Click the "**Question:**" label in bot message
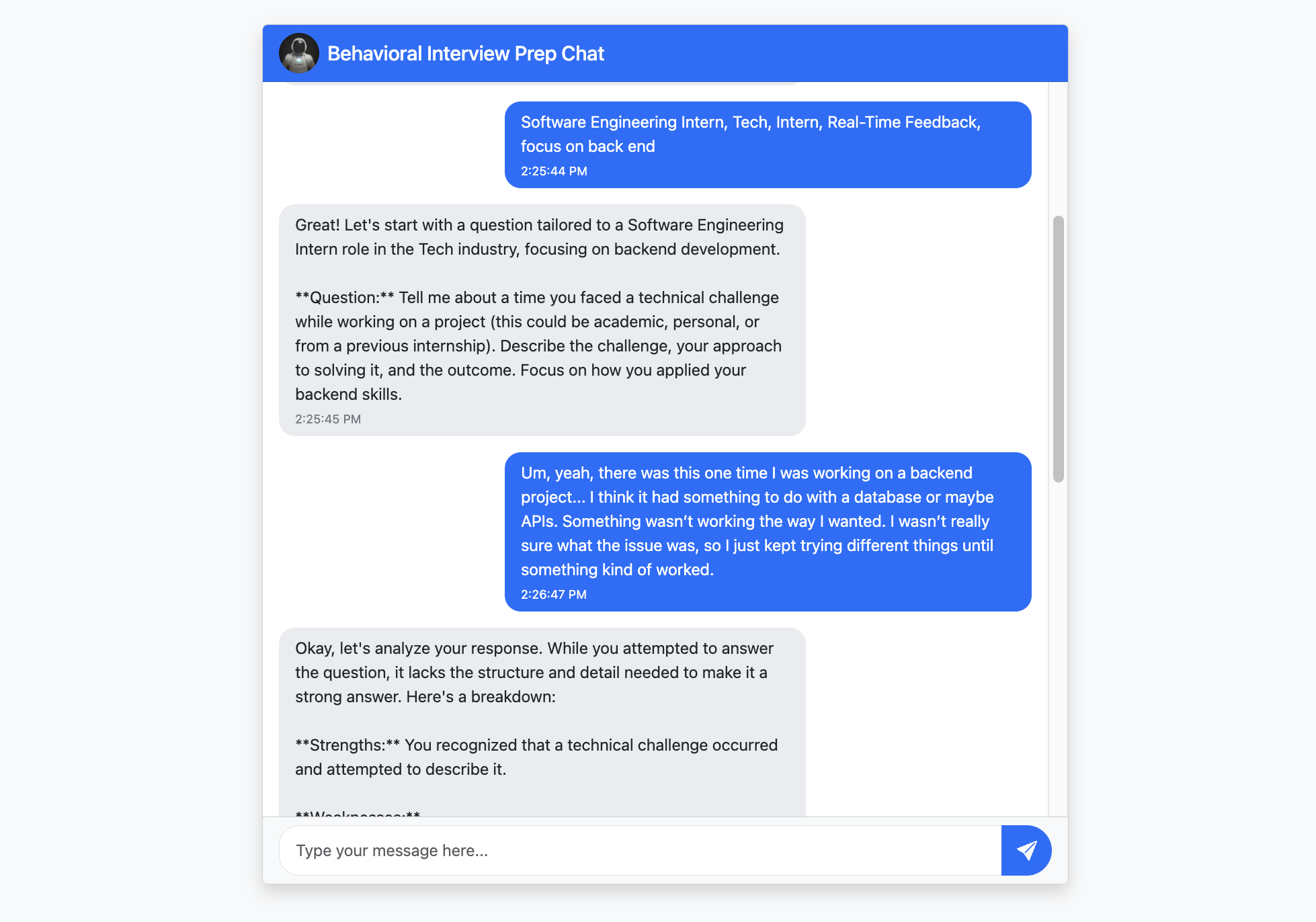Viewport: 1316px width, 922px height. click(345, 298)
